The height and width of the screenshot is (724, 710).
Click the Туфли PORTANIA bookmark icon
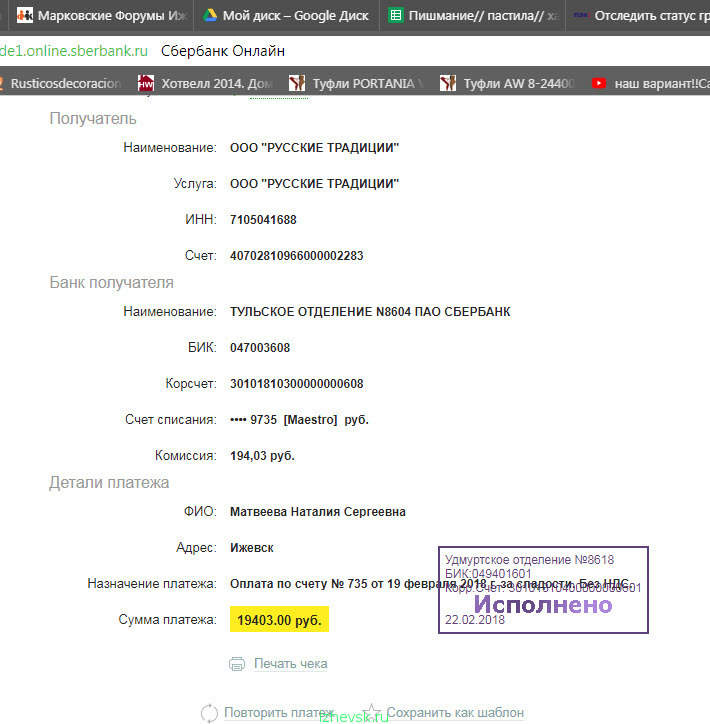point(297,84)
